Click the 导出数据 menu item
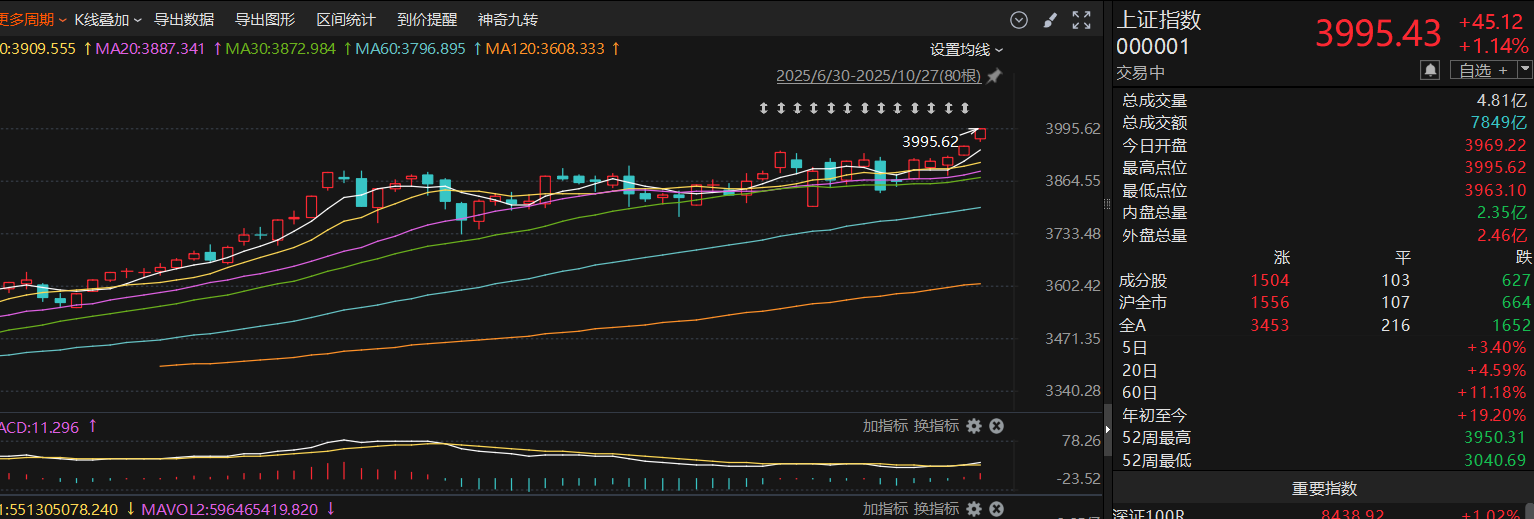The height and width of the screenshot is (519, 1534). 184,20
